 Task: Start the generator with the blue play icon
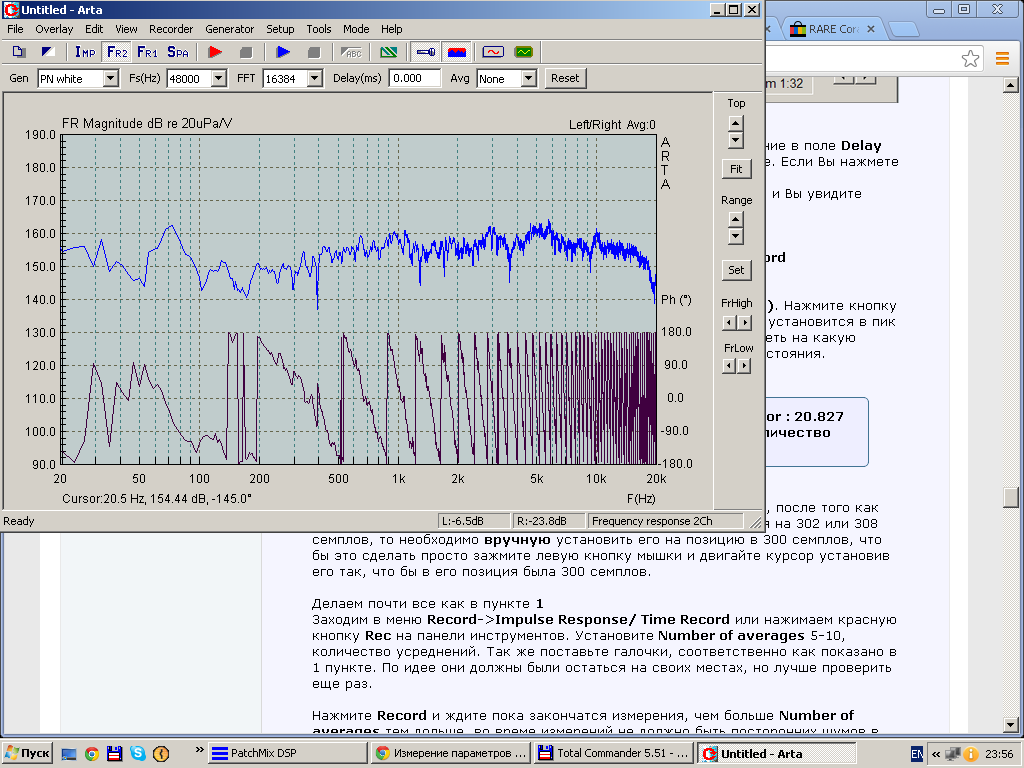click(283, 51)
